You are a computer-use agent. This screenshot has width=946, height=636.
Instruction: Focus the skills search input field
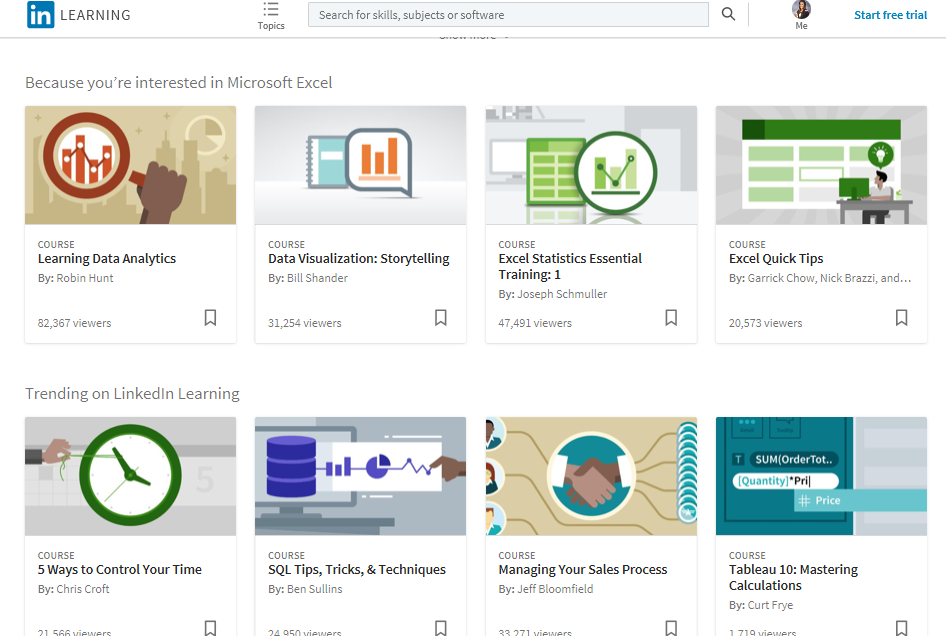click(x=508, y=15)
